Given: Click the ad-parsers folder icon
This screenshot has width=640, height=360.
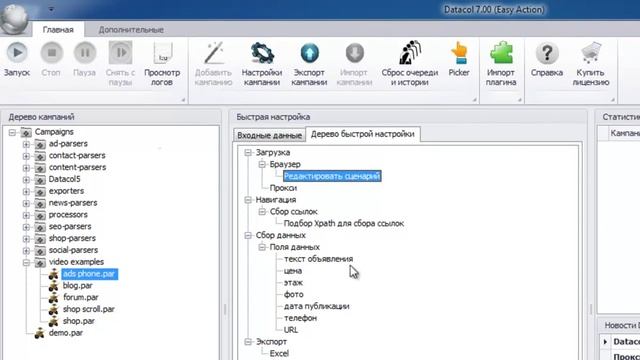Looking at the screenshot, I should tap(40, 144).
